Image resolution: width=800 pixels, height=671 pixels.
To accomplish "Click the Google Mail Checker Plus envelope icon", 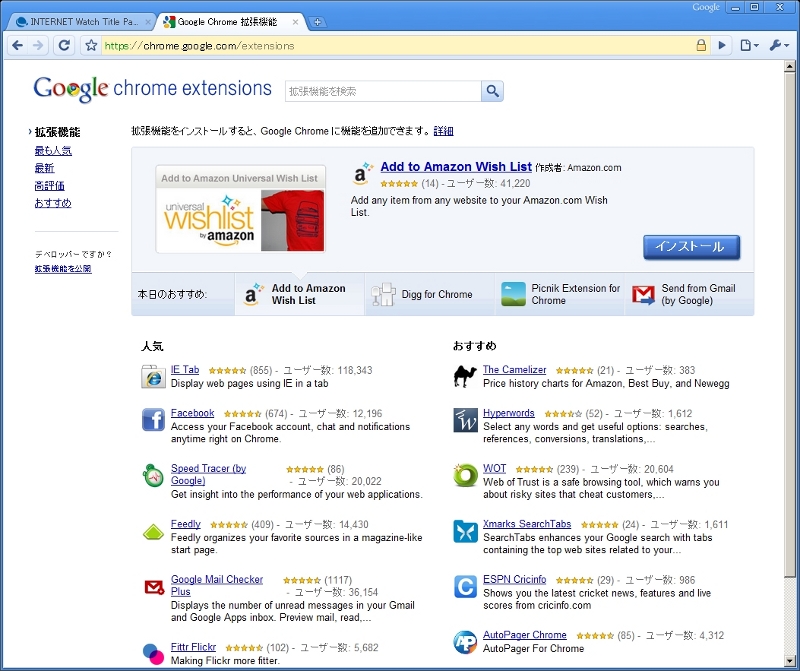I will [x=154, y=587].
